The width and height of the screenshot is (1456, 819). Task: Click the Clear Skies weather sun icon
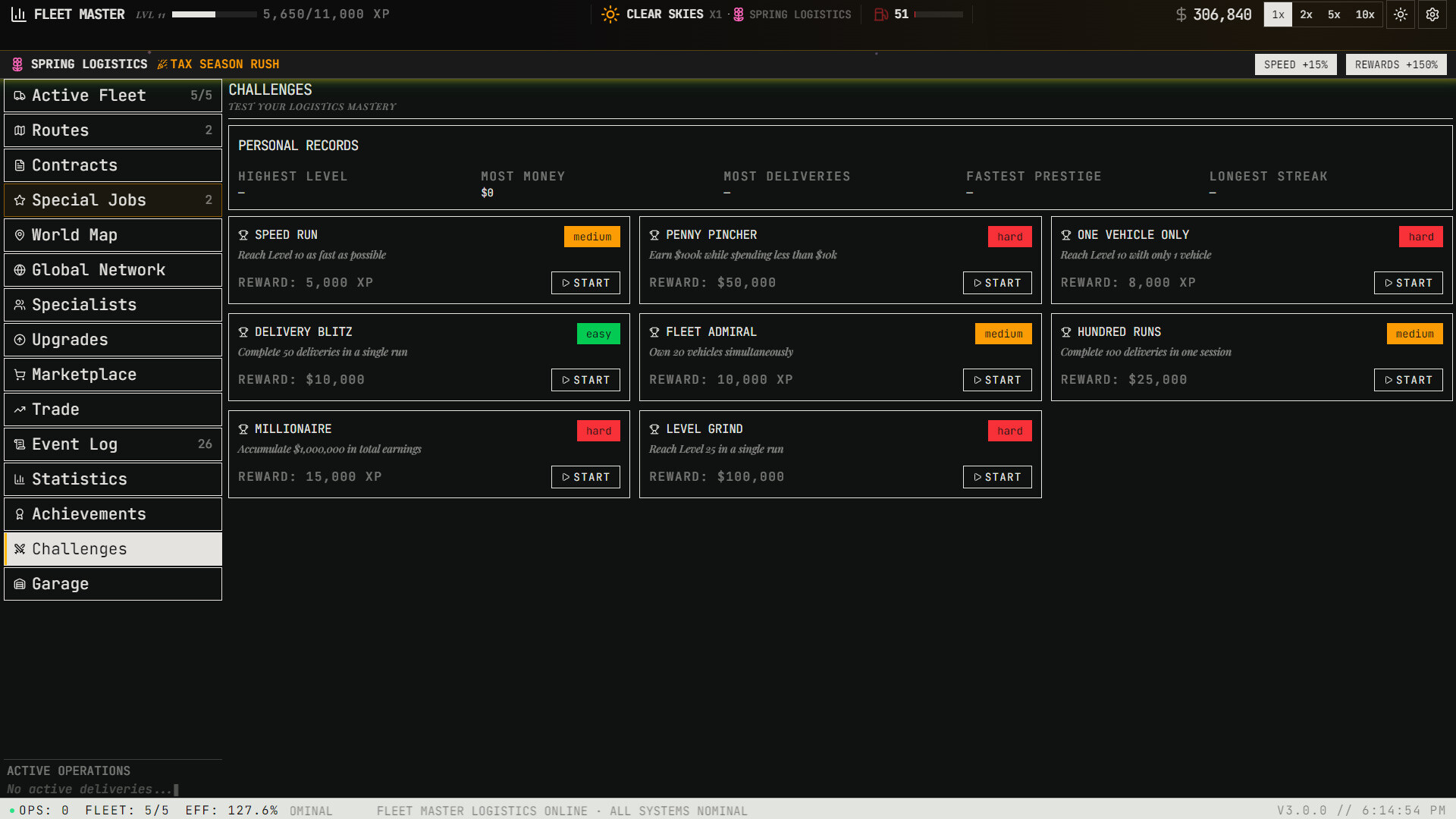pyautogui.click(x=610, y=14)
